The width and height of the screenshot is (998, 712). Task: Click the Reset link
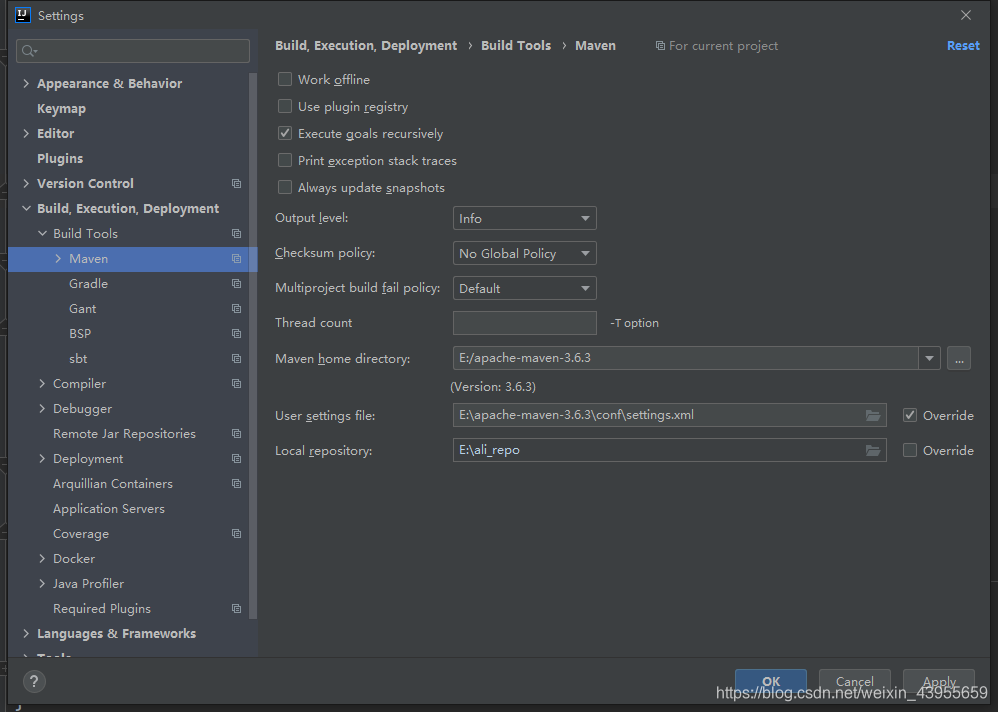(963, 46)
